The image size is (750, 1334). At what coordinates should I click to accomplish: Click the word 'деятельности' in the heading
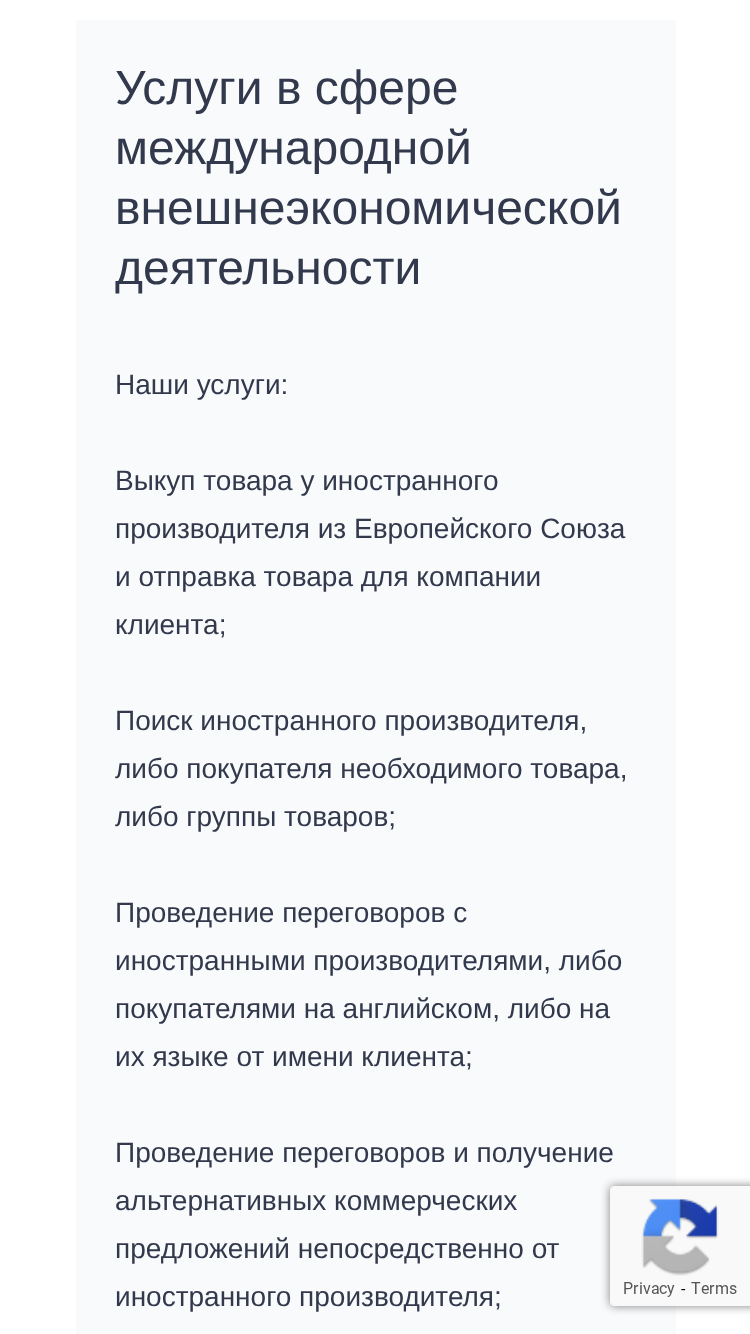268,268
